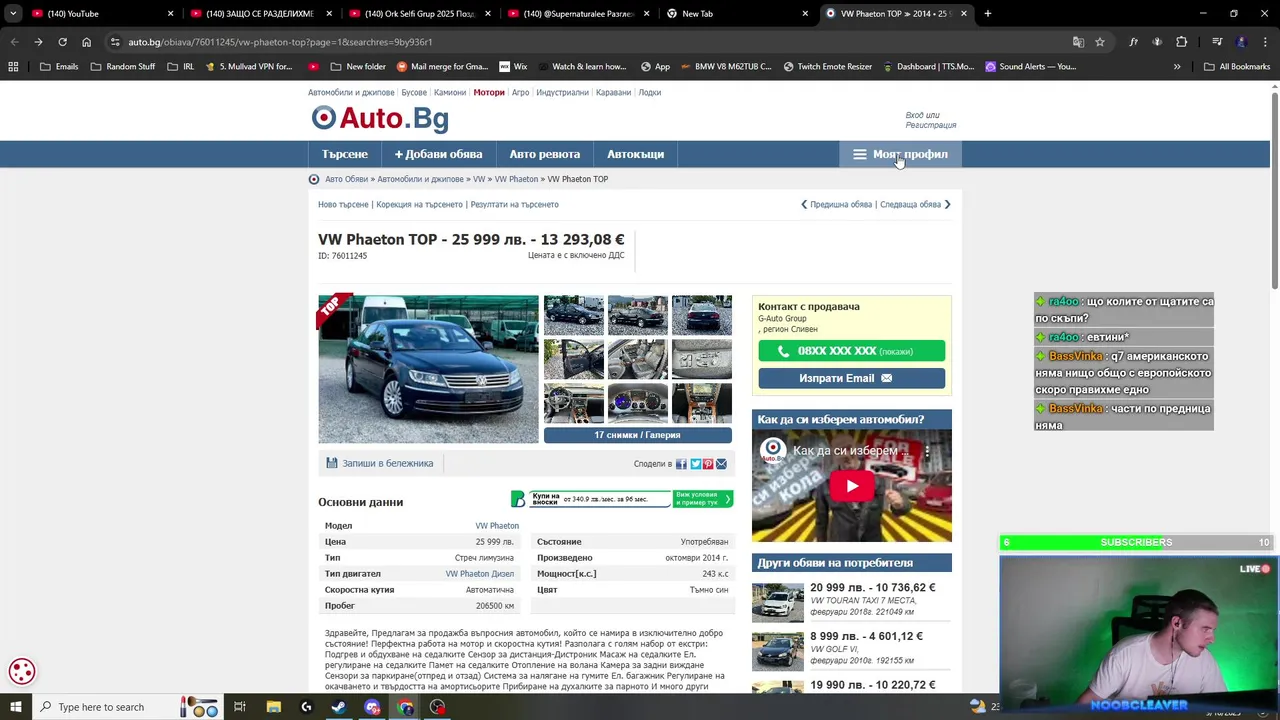Show the seller's phone number
Image resolution: width=1280 pixels, height=720 pixels.
coord(851,351)
